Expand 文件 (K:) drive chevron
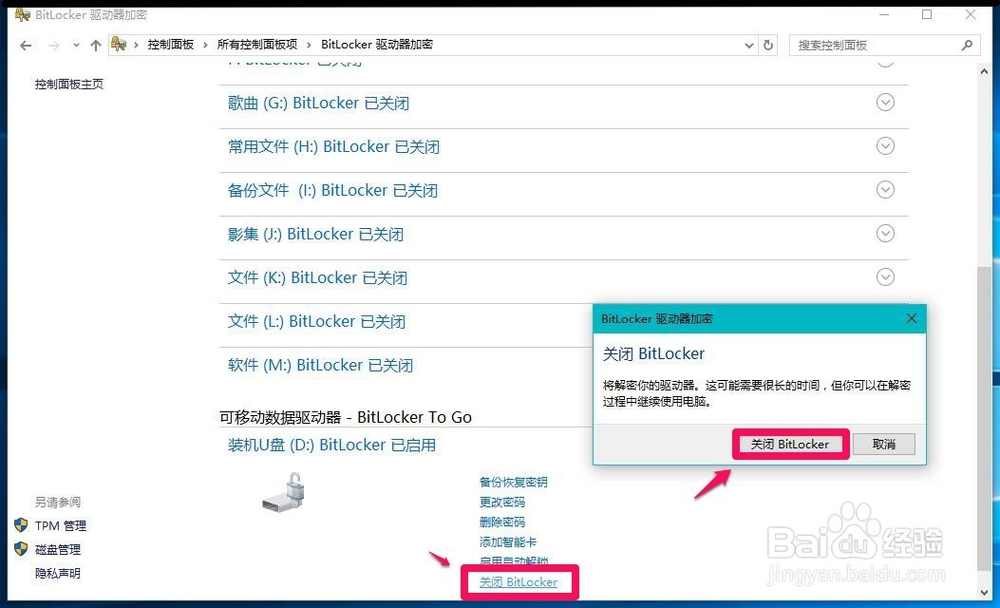This screenshot has width=1000, height=608. [885, 277]
